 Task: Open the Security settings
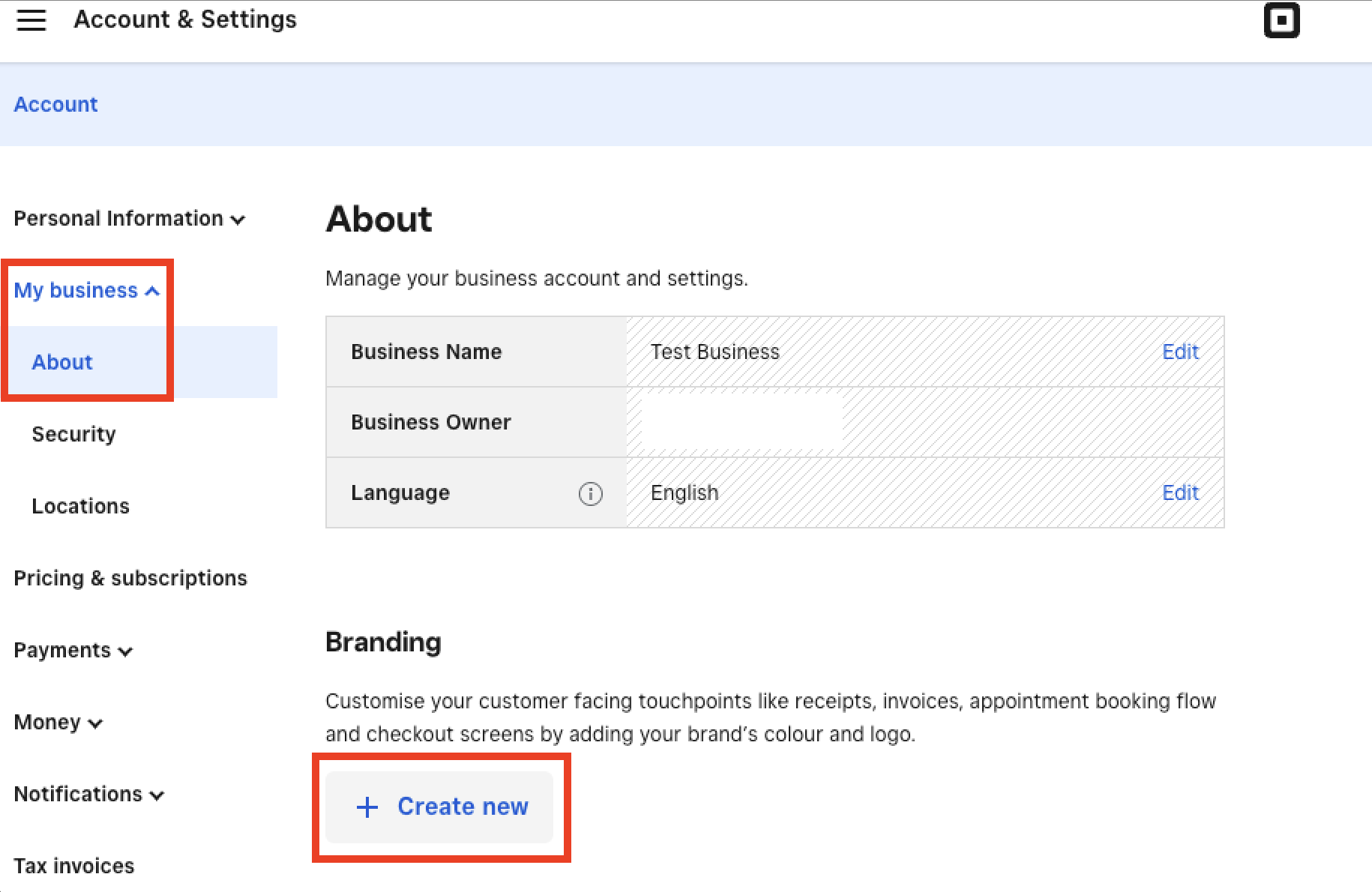(x=73, y=434)
